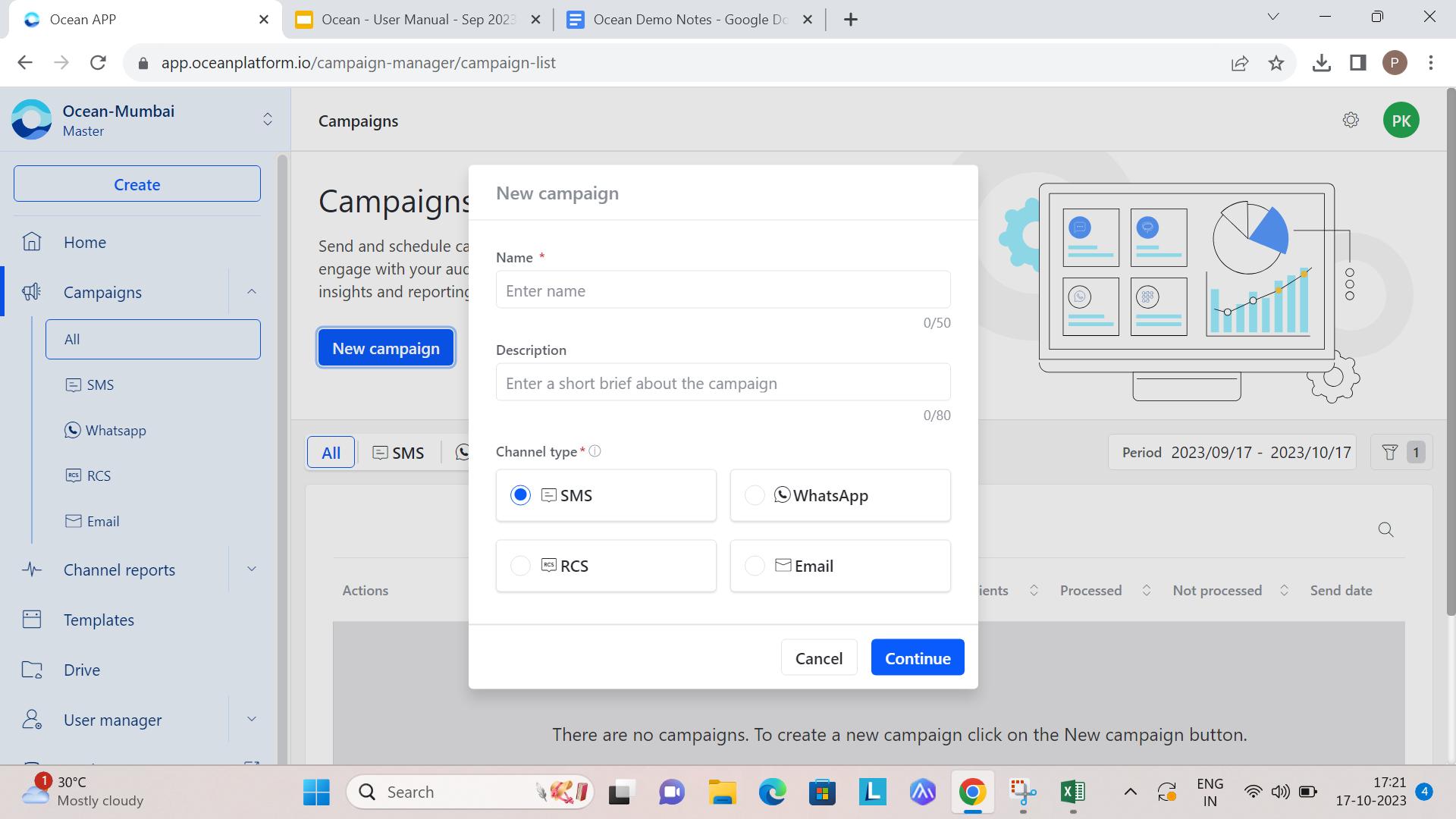Image resolution: width=1456 pixels, height=819 pixels.
Task: Open the Chrome three-dot menu
Action: pos(1431,63)
